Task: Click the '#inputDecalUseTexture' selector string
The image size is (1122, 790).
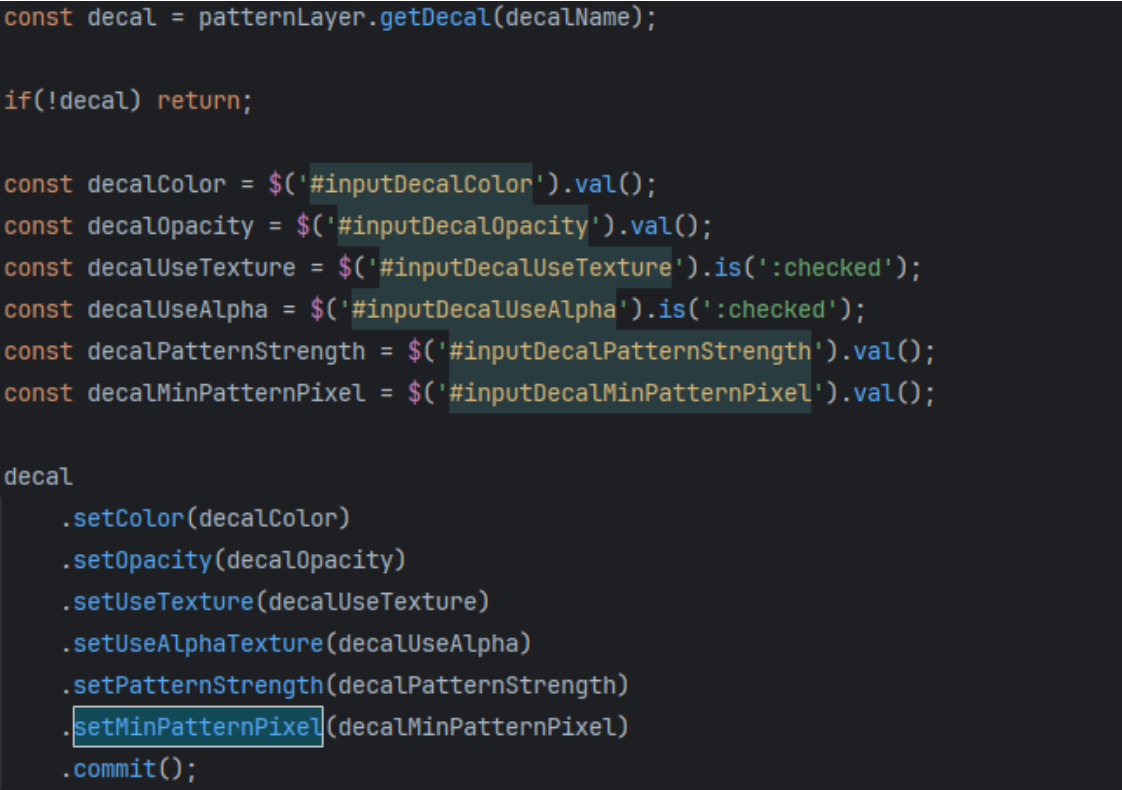Action: pos(526,268)
